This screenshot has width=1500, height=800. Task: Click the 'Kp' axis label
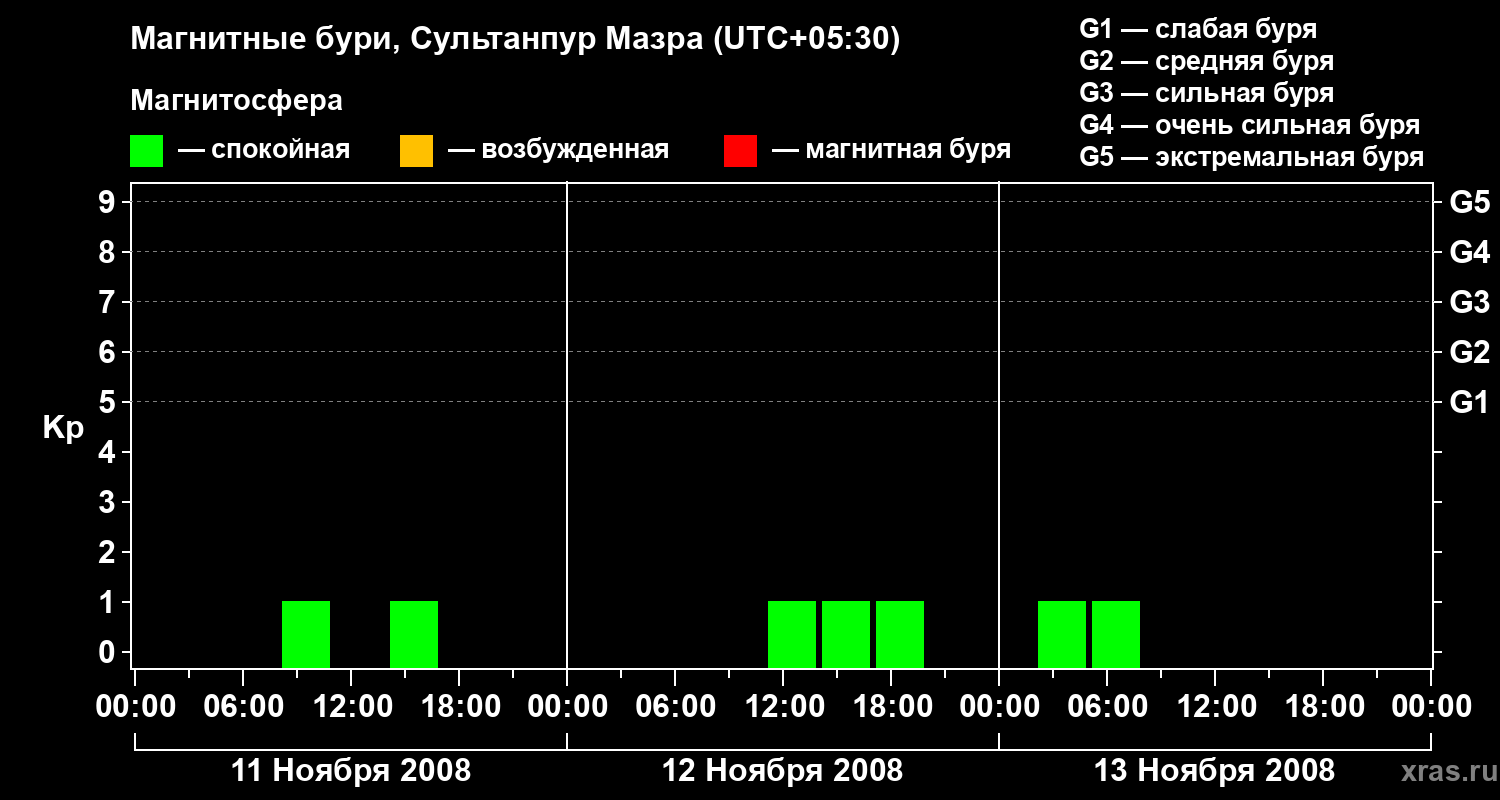pyautogui.click(x=63, y=429)
